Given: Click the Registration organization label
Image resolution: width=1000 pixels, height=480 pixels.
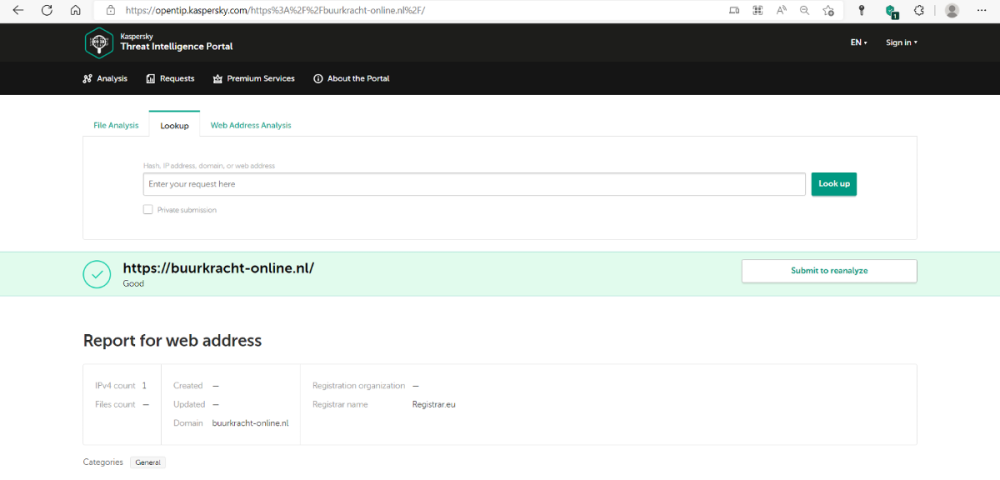Looking at the screenshot, I should [x=358, y=386].
